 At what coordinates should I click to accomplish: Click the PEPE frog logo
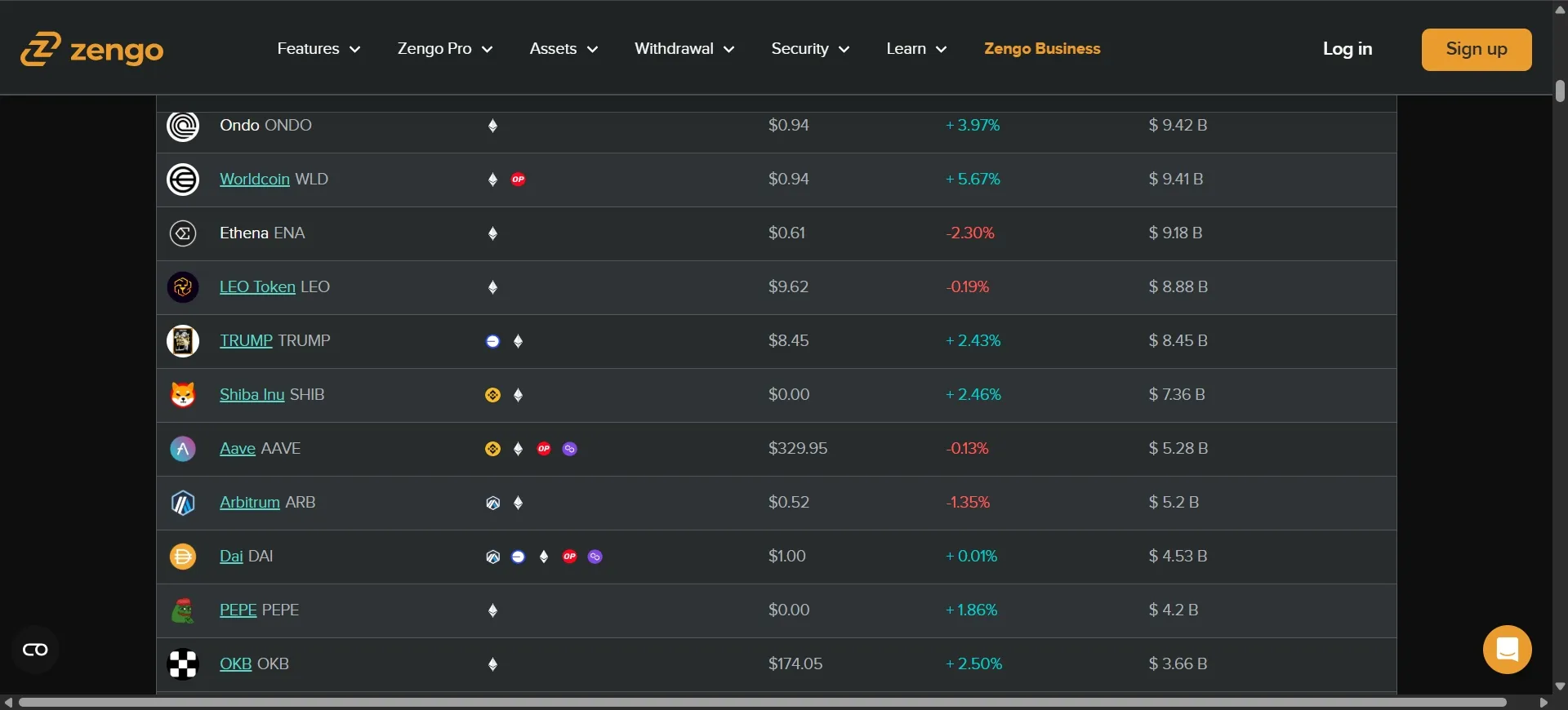point(183,610)
